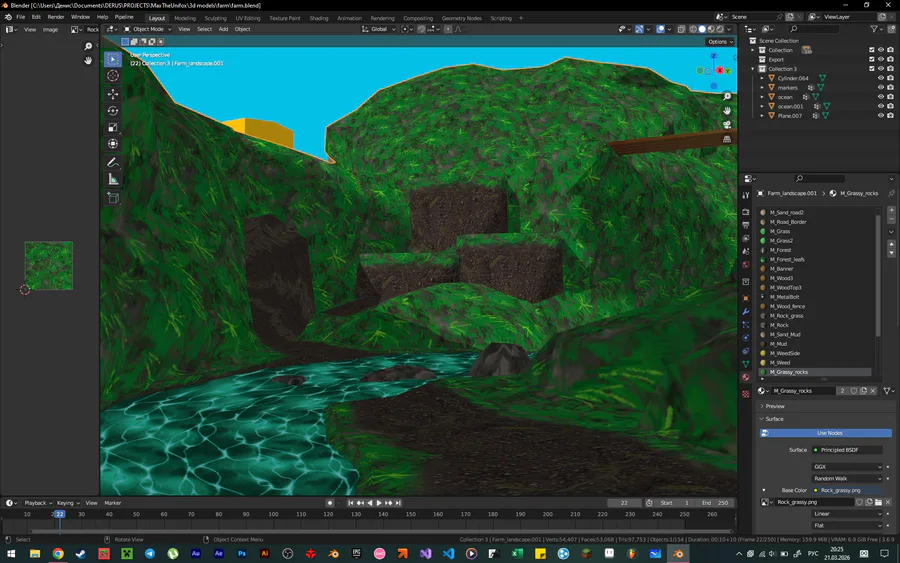900x563 pixels.
Task: Hide ocean.001 with its eye icon
Action: click(880, 106)
